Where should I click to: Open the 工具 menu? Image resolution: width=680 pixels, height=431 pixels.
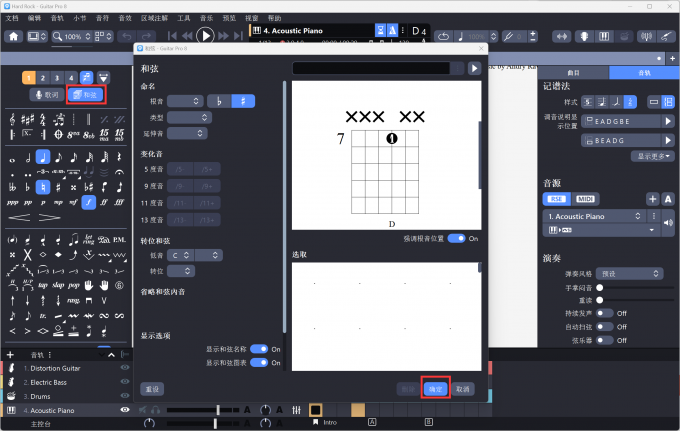click(x=184, y=18)
